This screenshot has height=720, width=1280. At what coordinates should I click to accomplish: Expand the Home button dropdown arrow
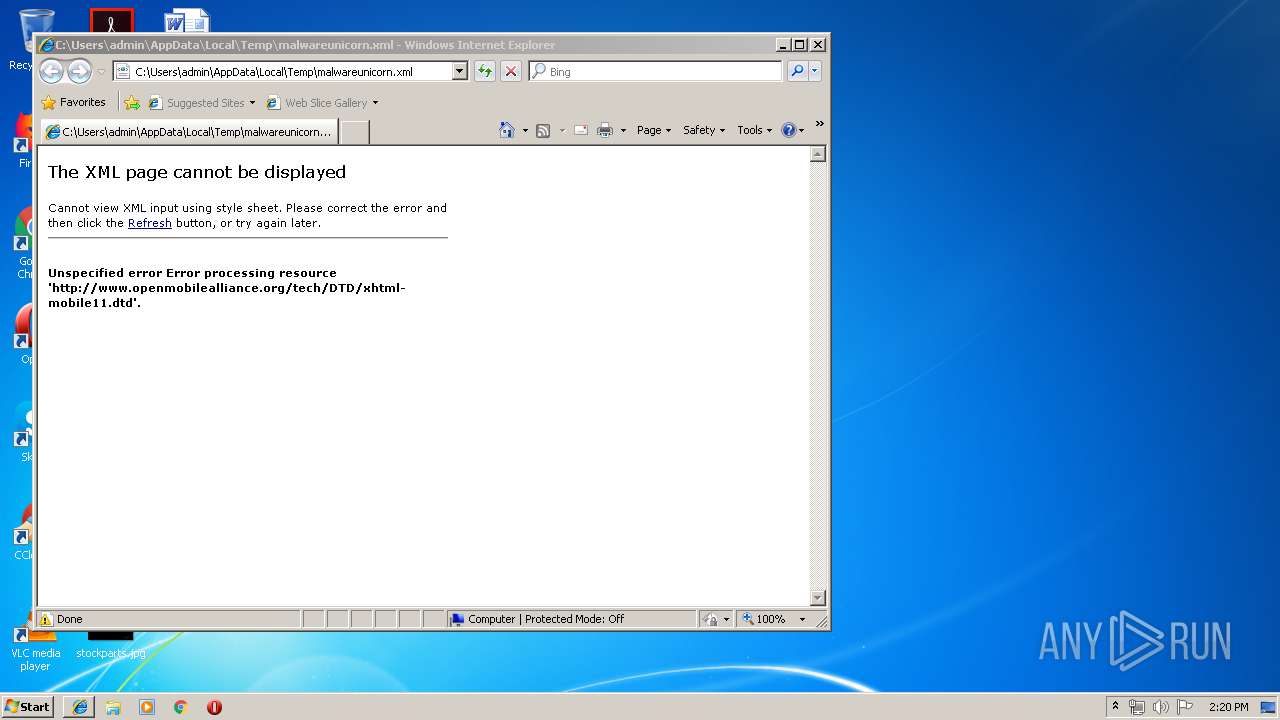click(x=525, y=130)
